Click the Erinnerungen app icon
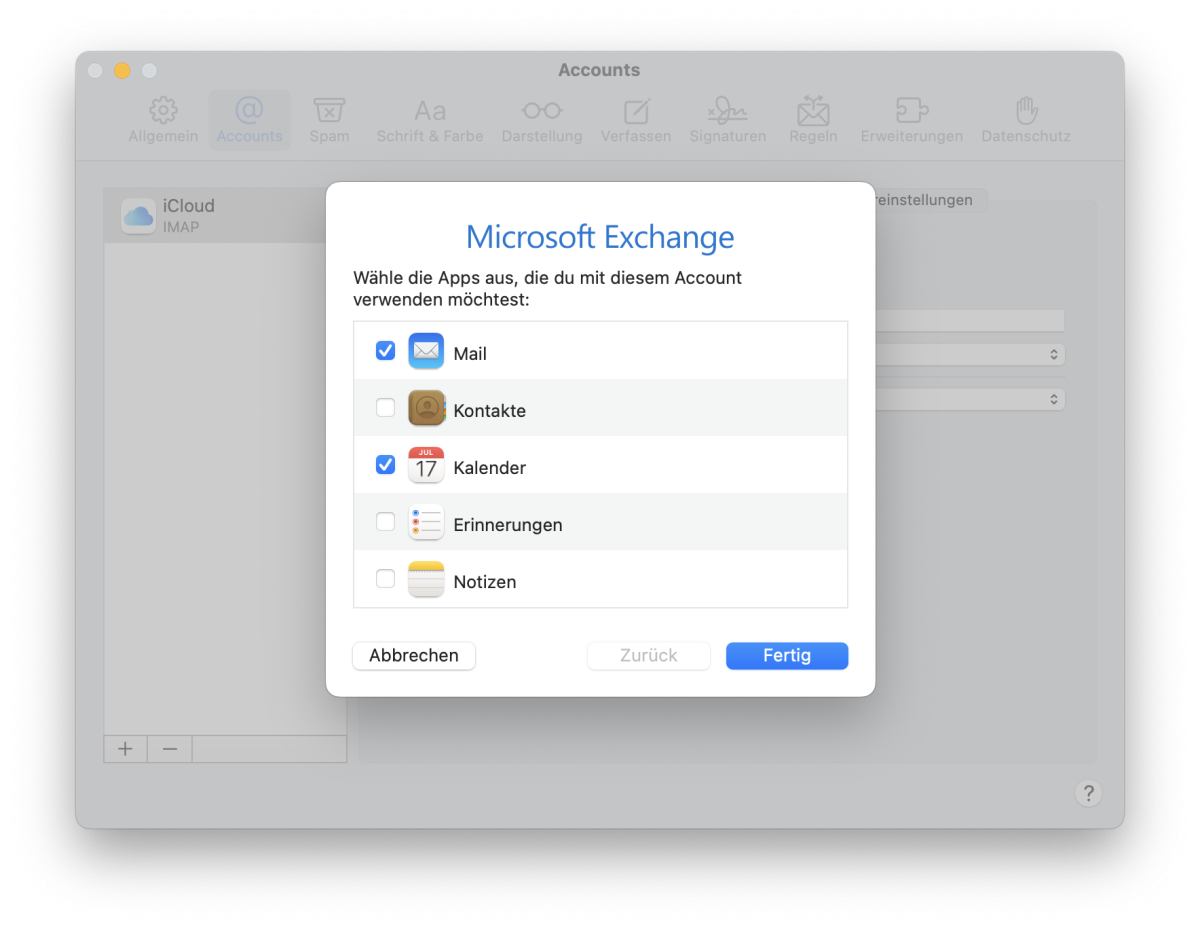The height and width of the screenshot is (929, 1200). point(426,522)
